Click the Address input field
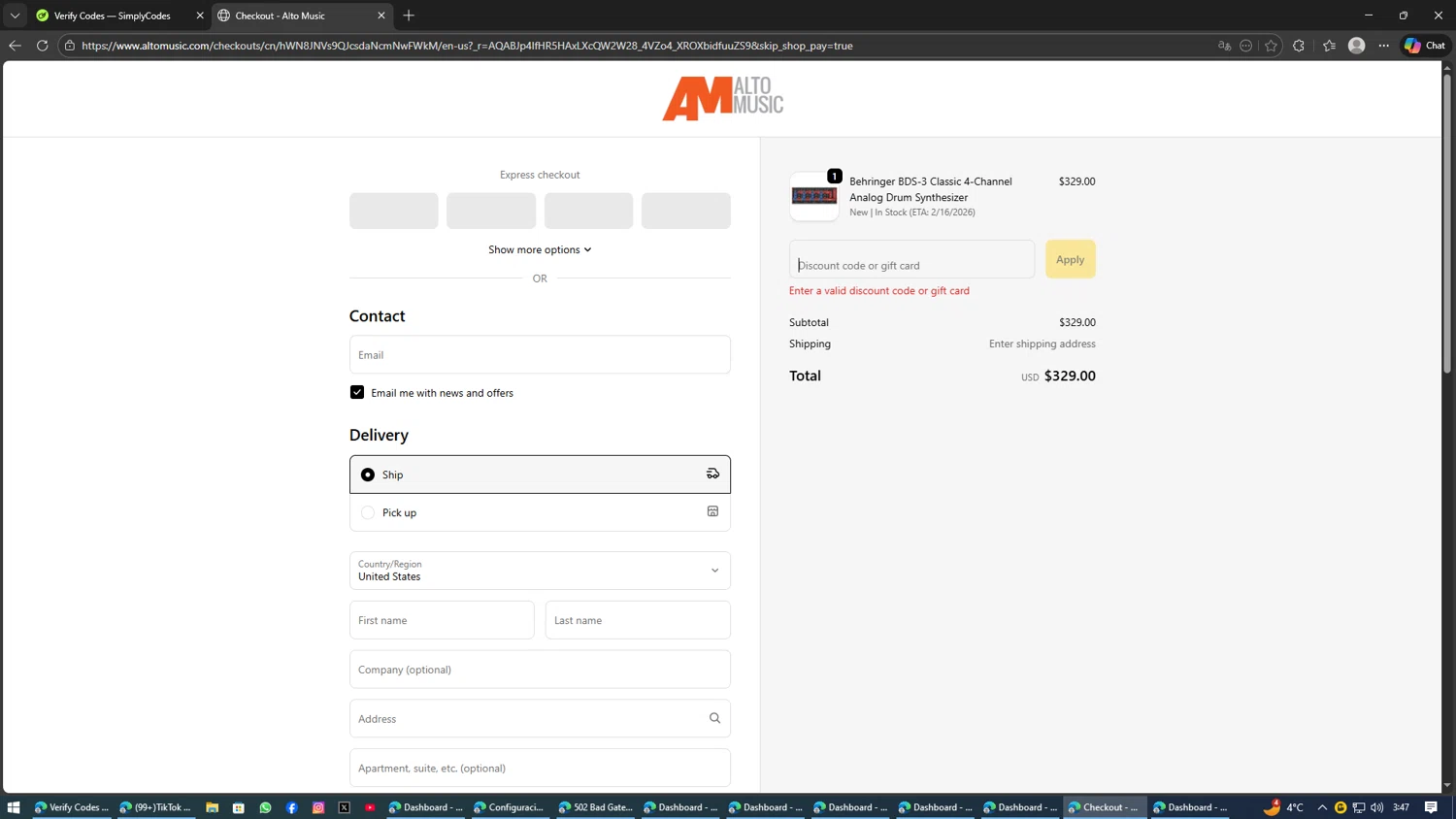Viewport: 1456px width, 819px height. click(540, 718)
